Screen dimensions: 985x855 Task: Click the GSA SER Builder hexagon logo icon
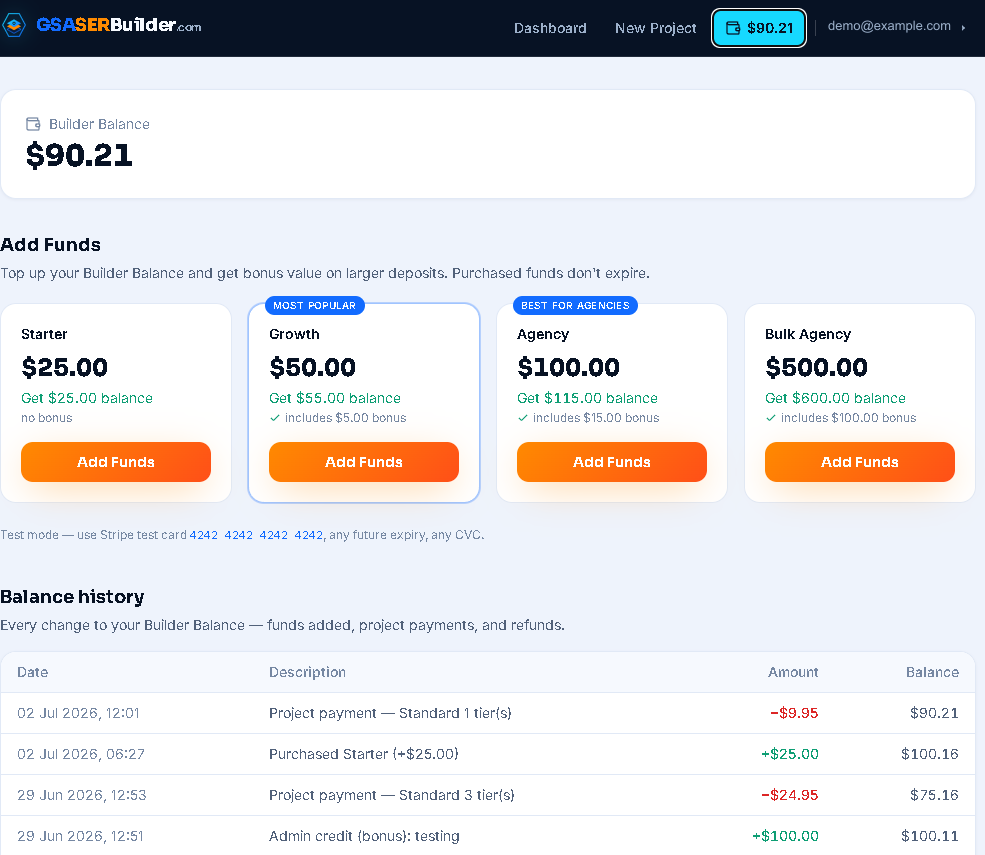(x=14, y=26)
